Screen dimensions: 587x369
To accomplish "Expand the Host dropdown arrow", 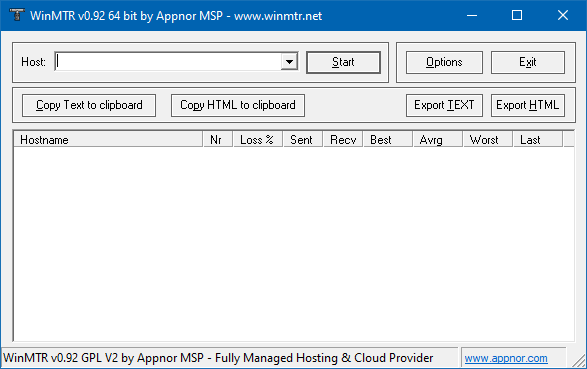I will (x=289, y=62).
